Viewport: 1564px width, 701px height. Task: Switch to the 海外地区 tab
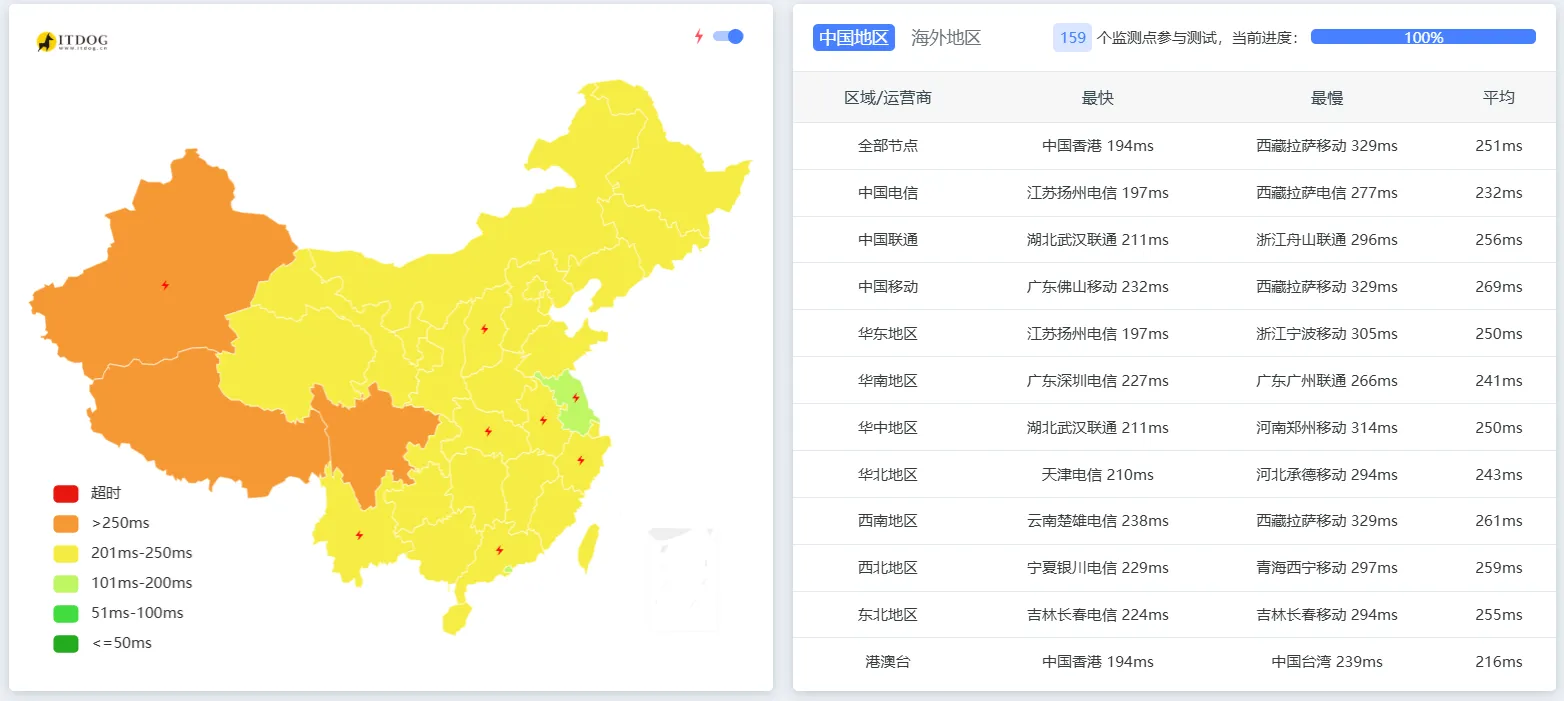coord(946,37)
